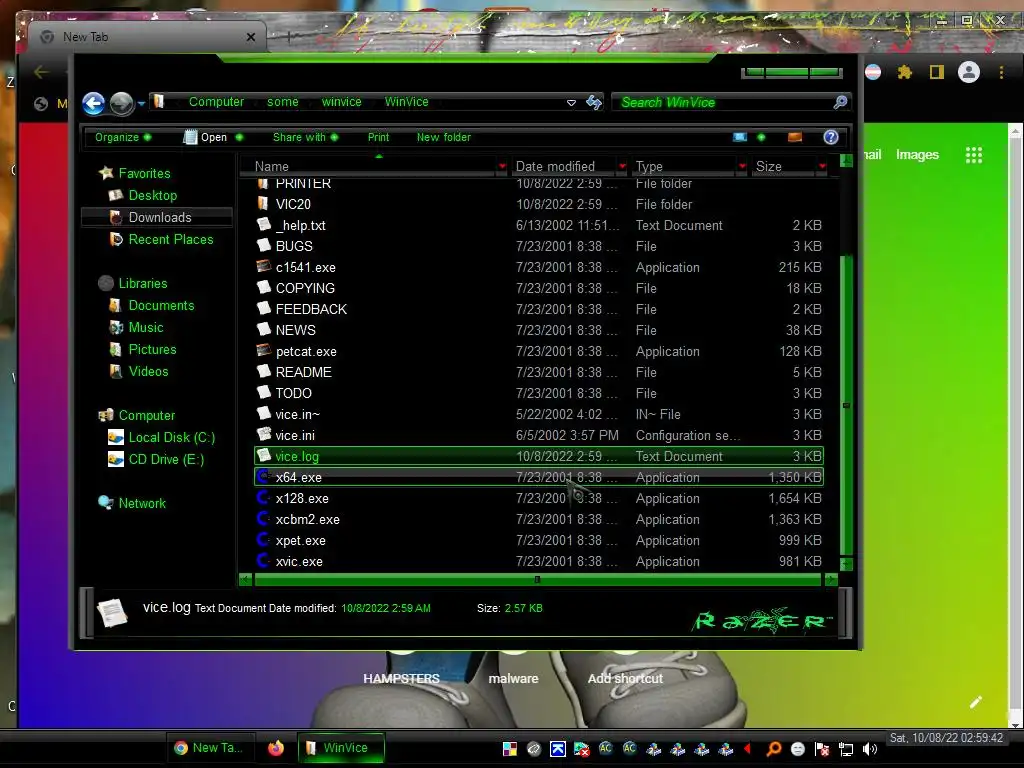Screen dimensions: 1024x768
Task: Click the Chrome profile avatar icon
Action: (x=968, y=72)
